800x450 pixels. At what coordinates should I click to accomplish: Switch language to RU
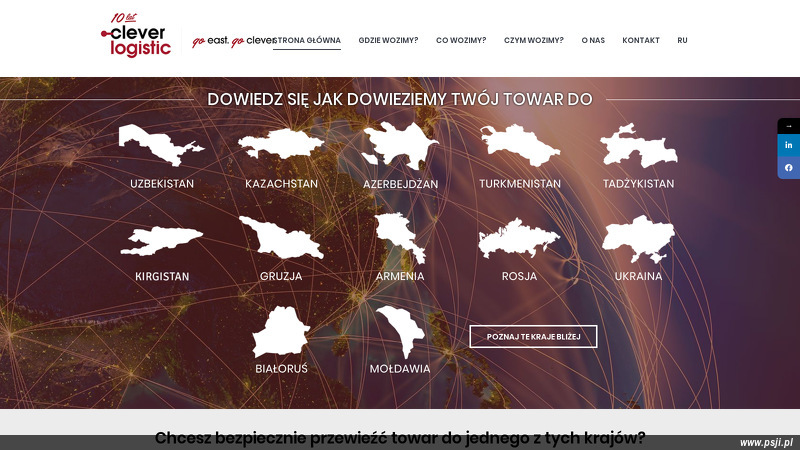coord(682,40)
